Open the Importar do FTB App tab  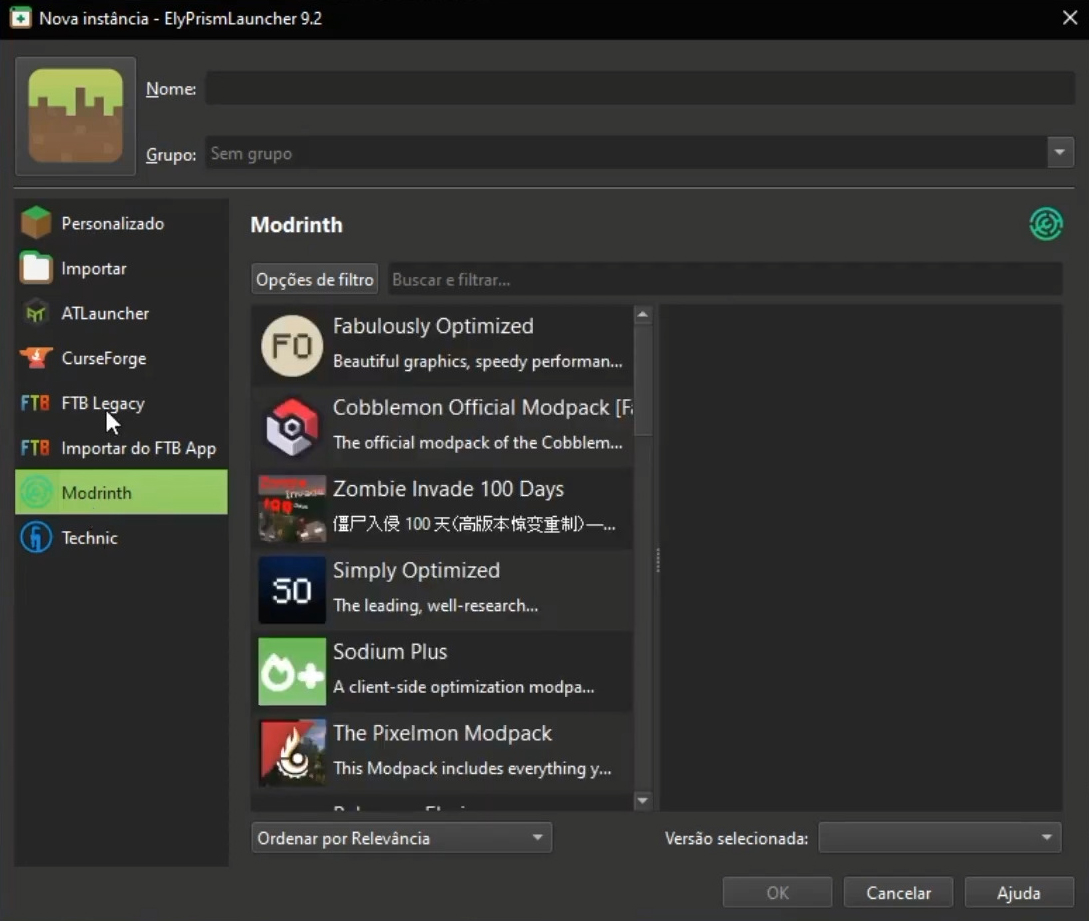pyautogui.click(x=122, y=448)
